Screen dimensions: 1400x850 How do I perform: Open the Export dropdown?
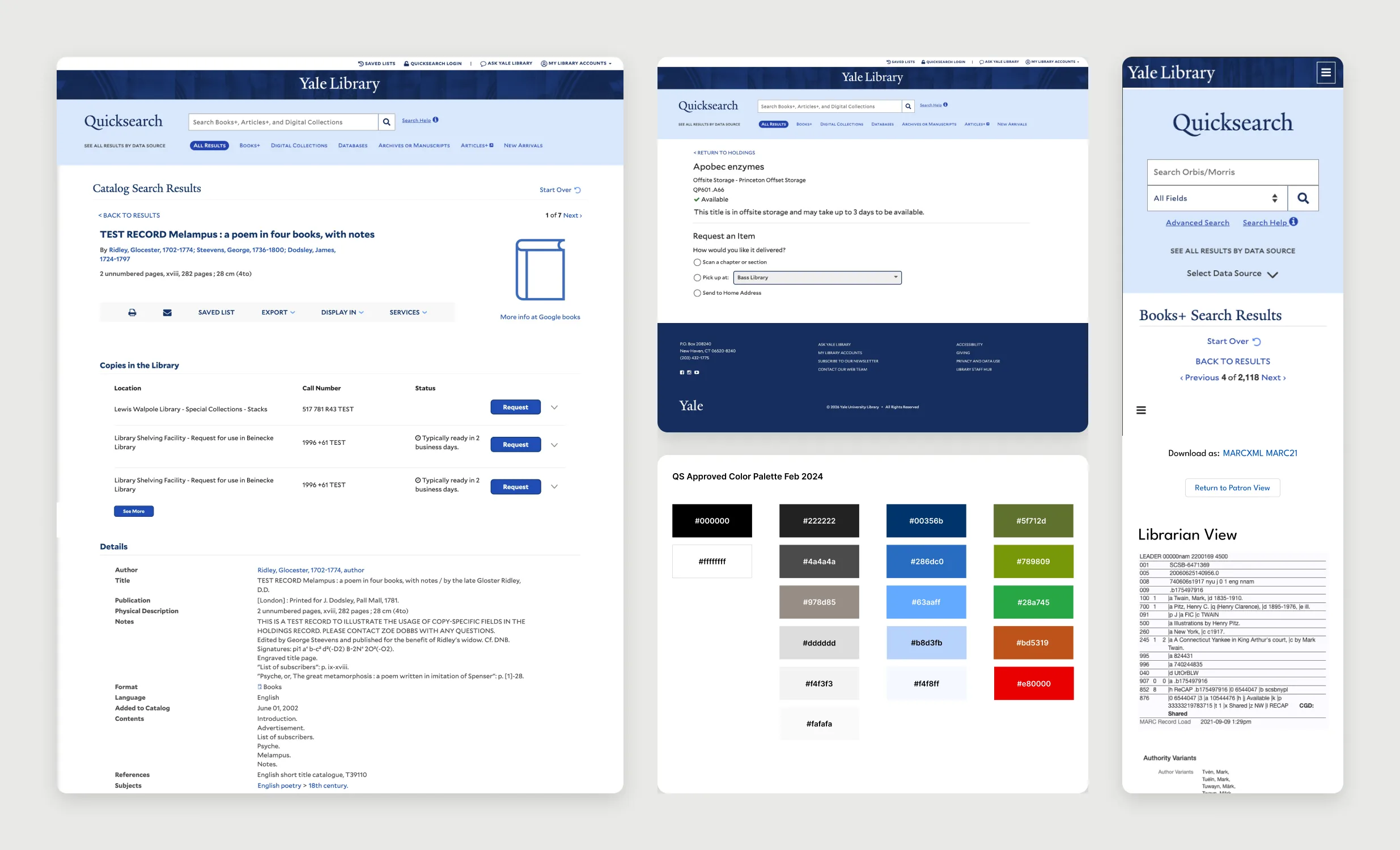tap(278, 312)
